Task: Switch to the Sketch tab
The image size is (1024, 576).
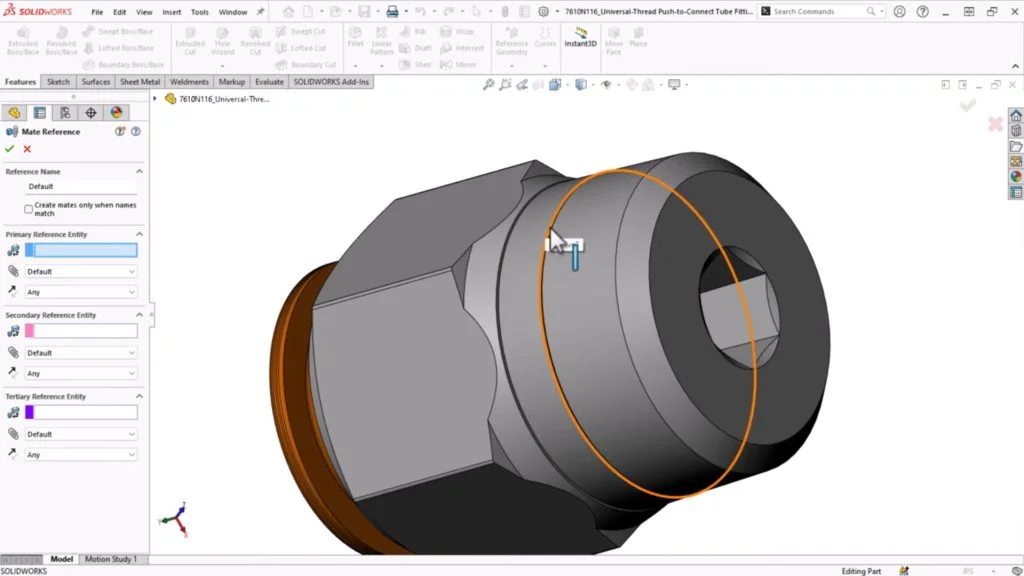Action: click(58, 82)
